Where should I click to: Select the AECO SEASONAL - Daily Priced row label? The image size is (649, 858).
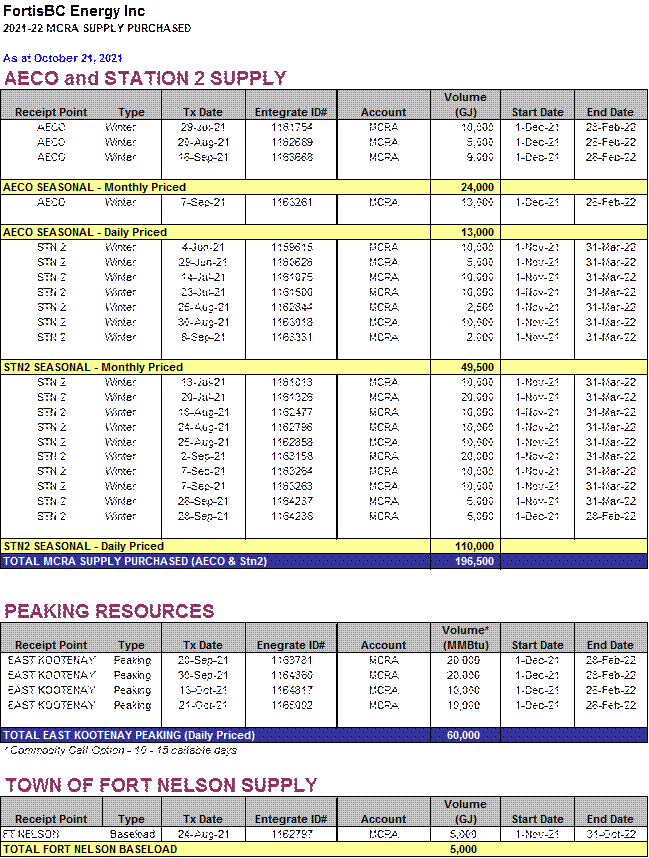point(85,232)
